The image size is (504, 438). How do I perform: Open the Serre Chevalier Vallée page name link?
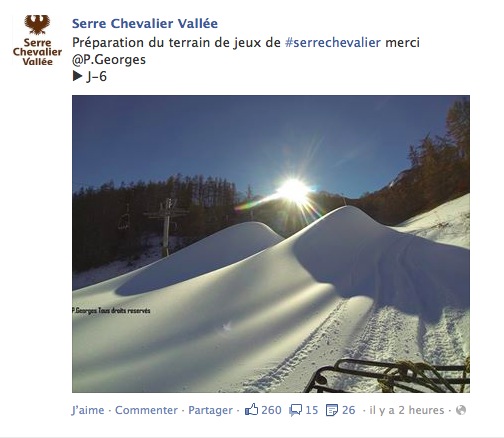point(145,24)
